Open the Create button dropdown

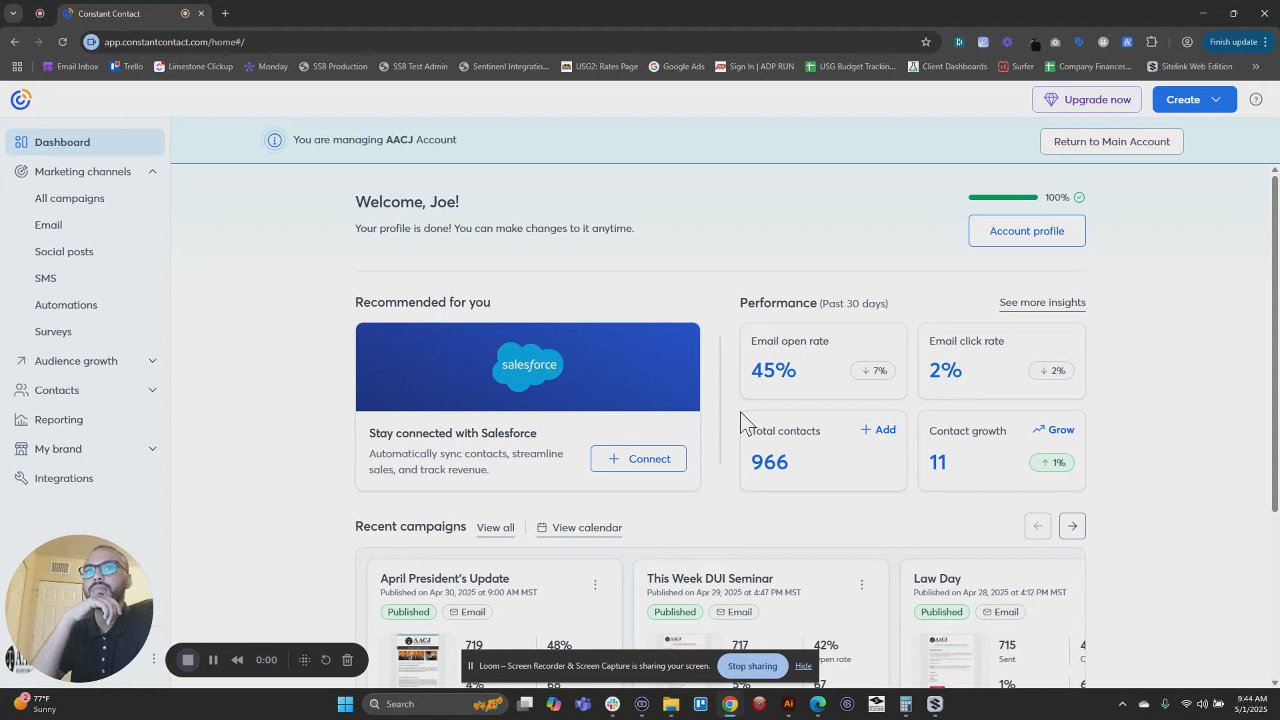(x=1194, y=100)
